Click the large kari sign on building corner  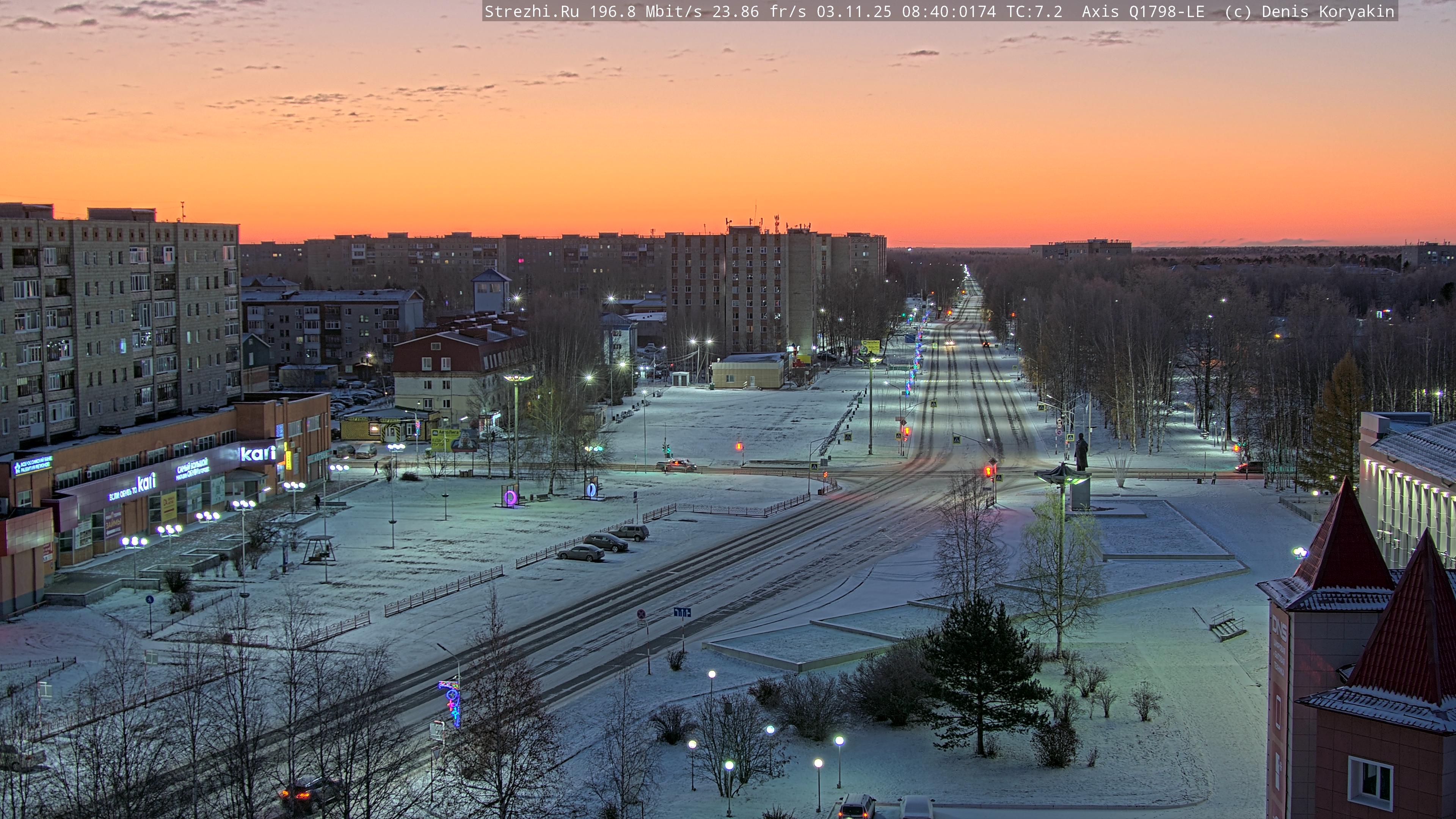(x=258, y=453)
